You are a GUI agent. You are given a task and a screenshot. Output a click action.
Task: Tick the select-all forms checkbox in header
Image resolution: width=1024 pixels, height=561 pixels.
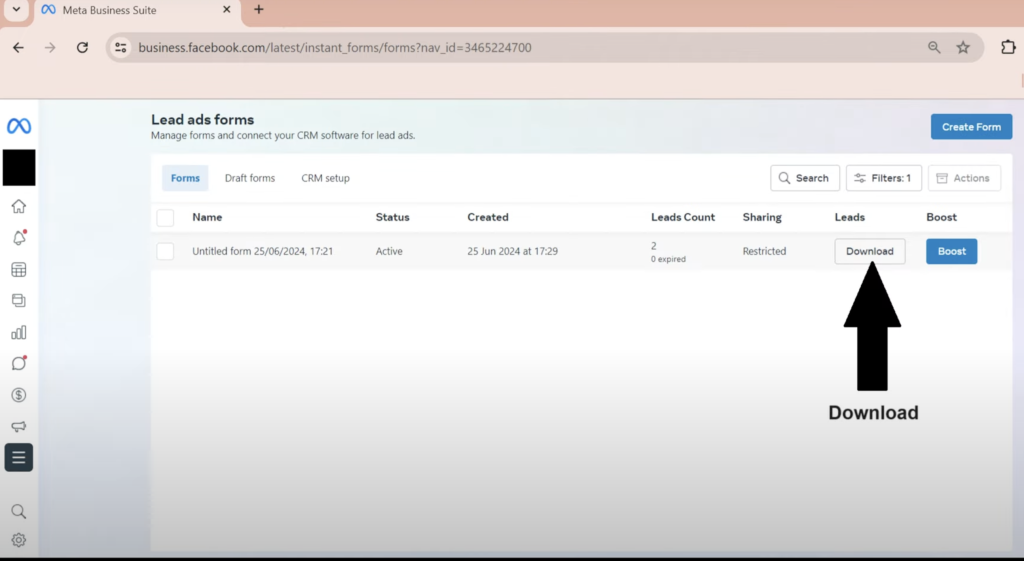coord(165,217)
